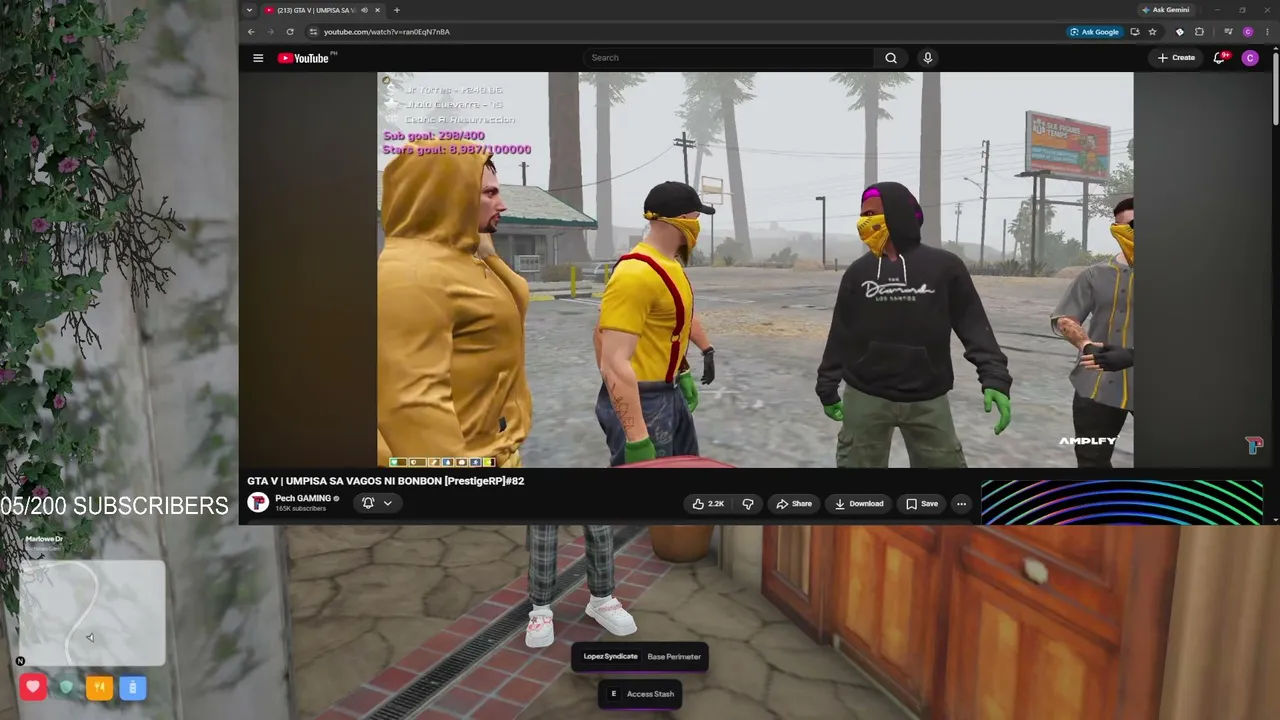Like the video with 2.2K thumbs up
This screenshot has height=720, width=1280.
tap(708, 504)
